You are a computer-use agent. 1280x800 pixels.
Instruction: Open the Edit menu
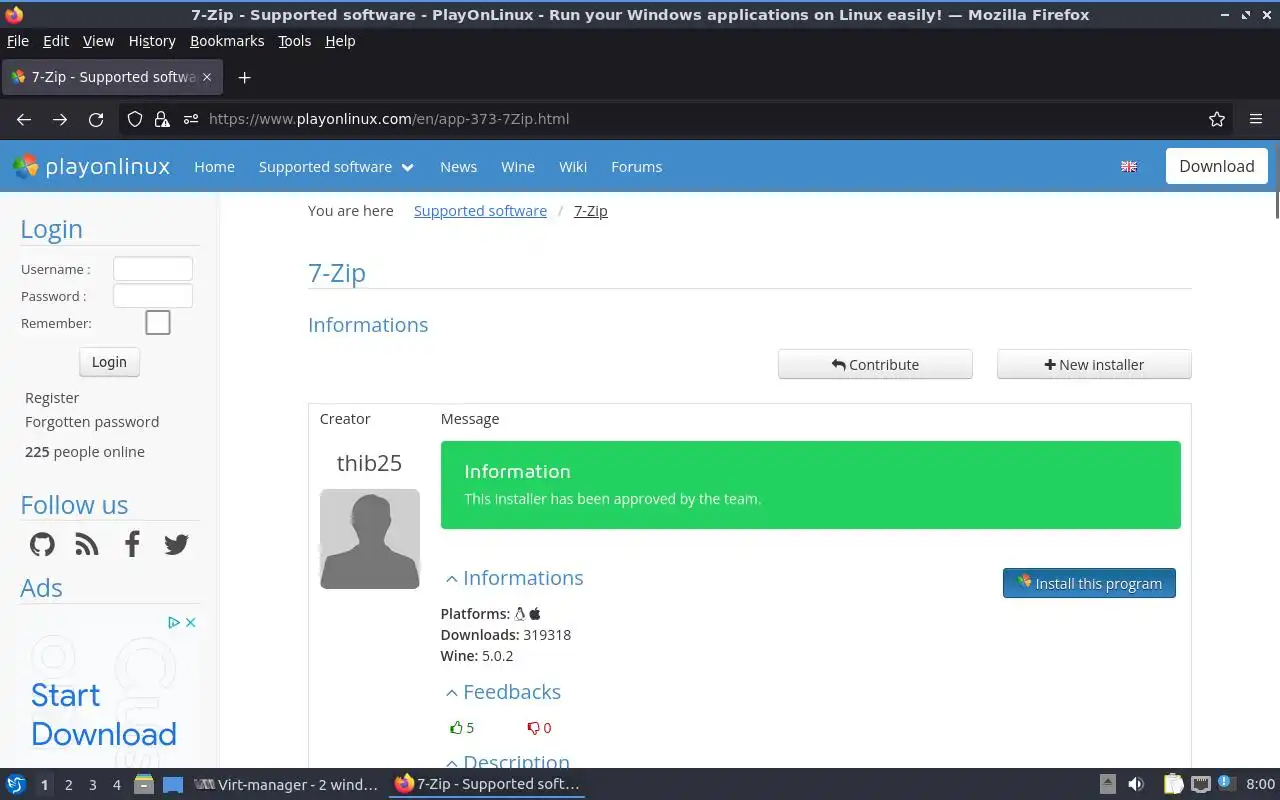[x=56, y=41]
